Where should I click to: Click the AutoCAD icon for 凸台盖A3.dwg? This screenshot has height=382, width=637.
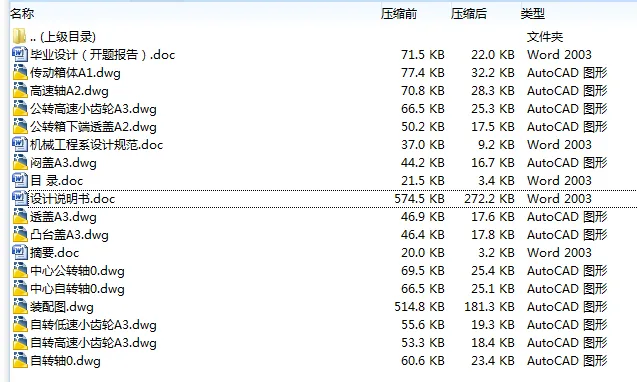point(20,234)
